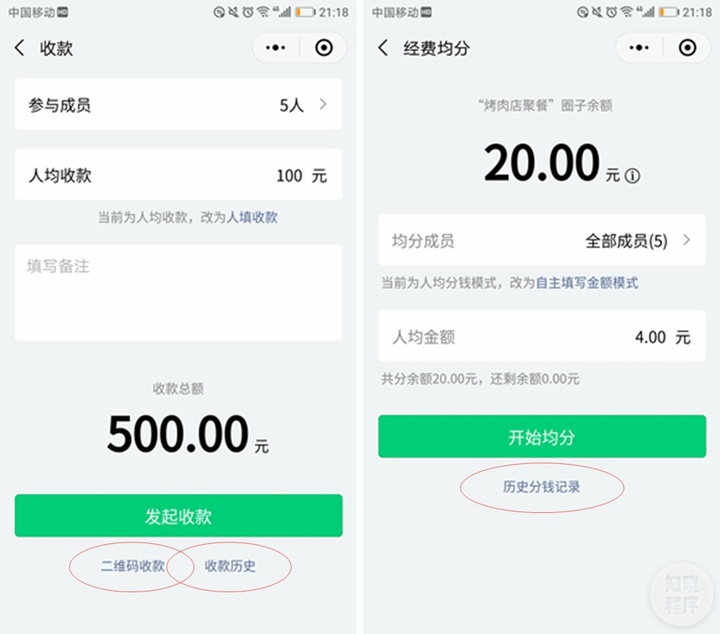Edit the 人均收款 100 元 field
The height and width of the screenshot is (634, 720).
(x=178, y=175)
